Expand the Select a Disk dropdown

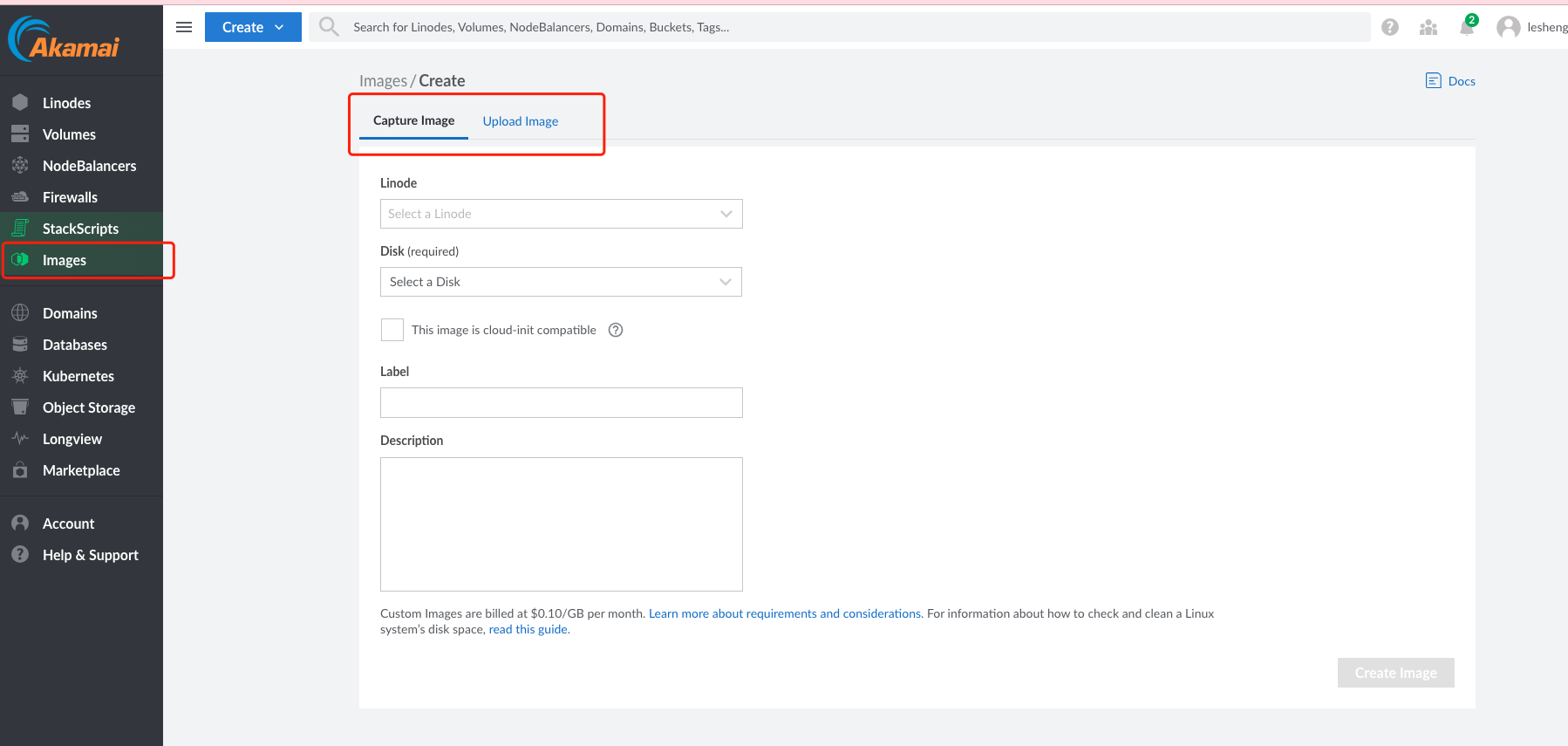[x=562, y=282]
